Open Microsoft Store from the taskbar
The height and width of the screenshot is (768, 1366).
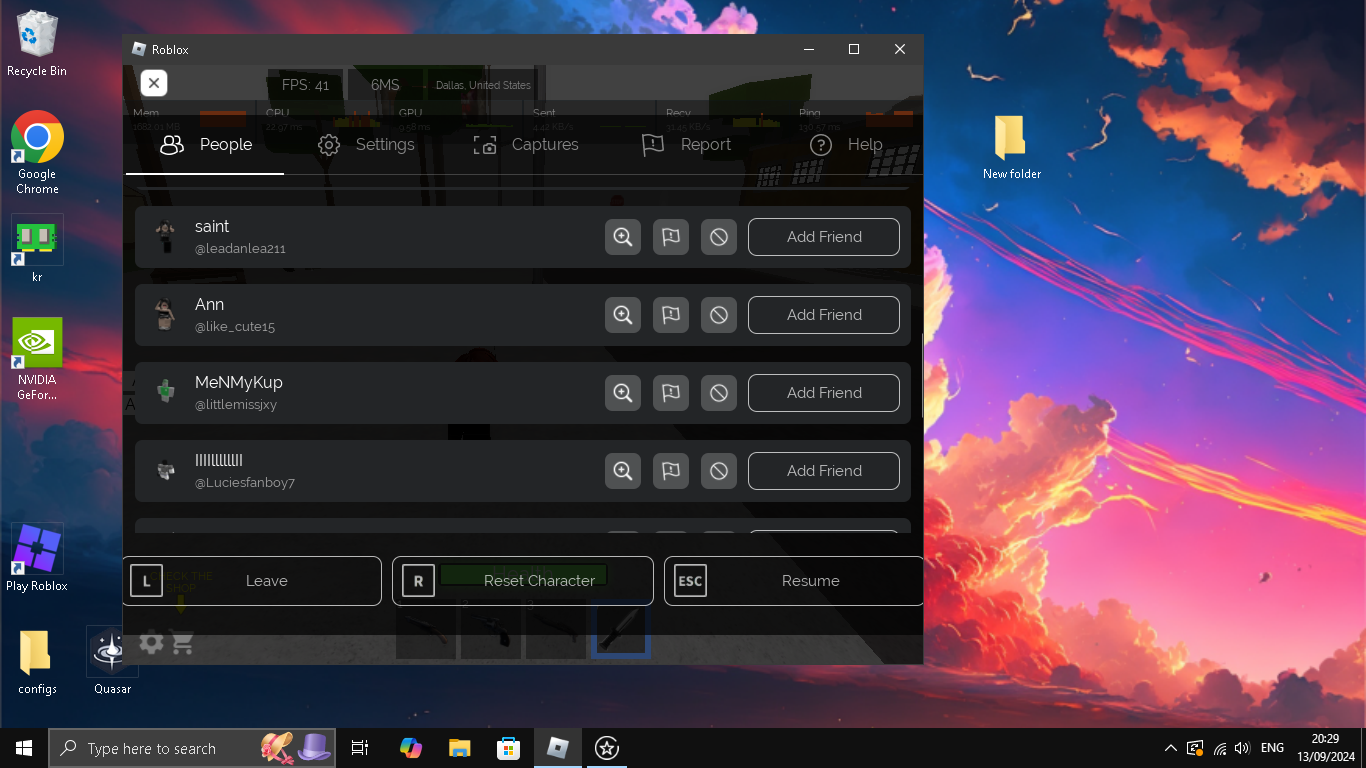(508, 748)
